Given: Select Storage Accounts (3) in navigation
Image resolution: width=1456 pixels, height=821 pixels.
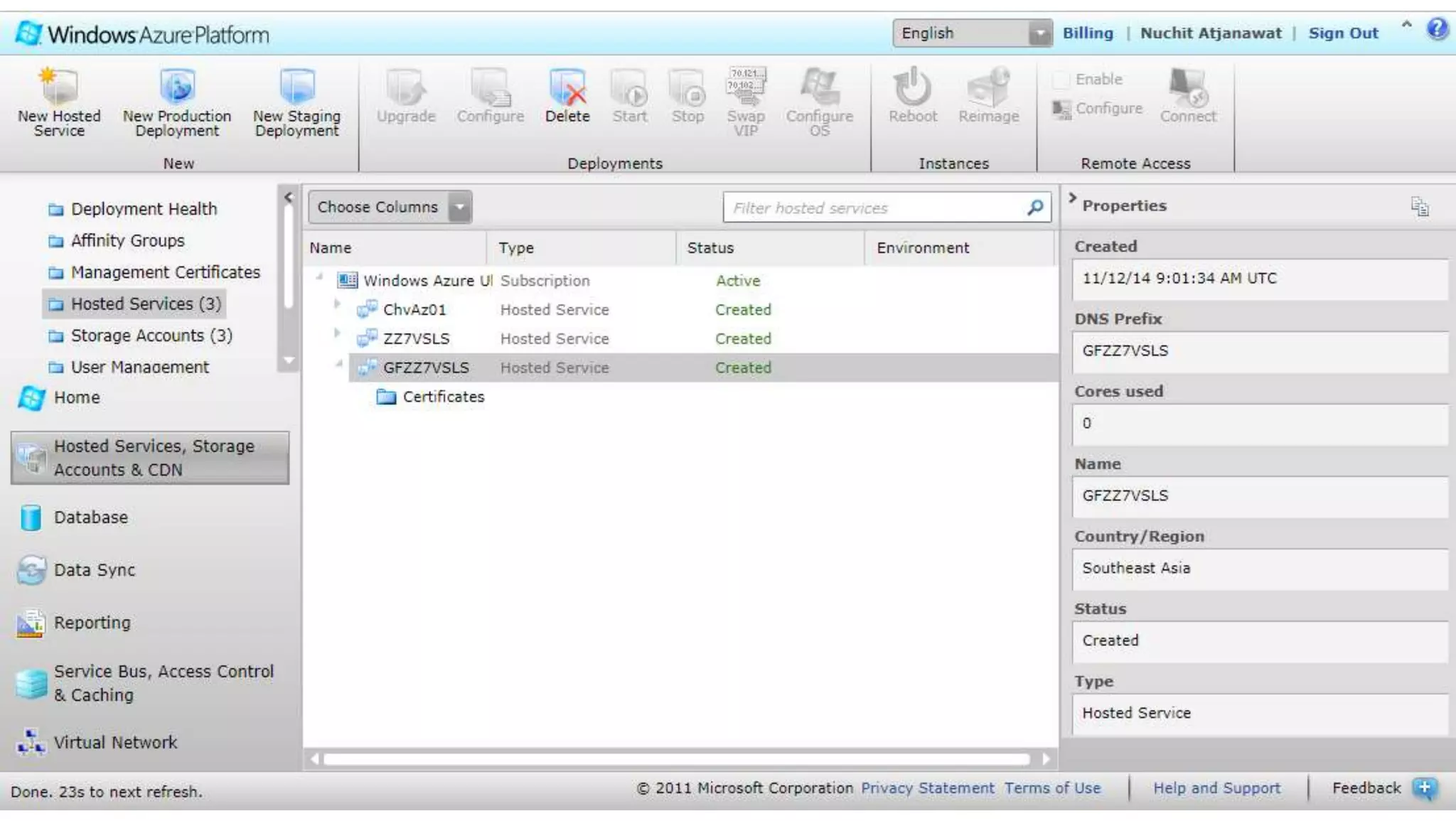Looking at the screenshot, I should (151, 336).
